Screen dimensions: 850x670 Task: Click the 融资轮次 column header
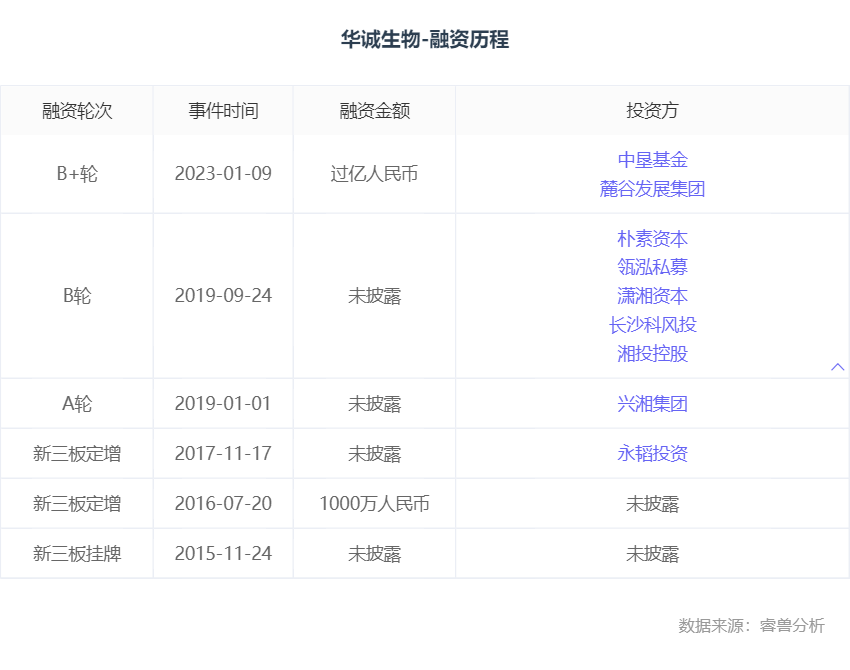pos(77,111)
